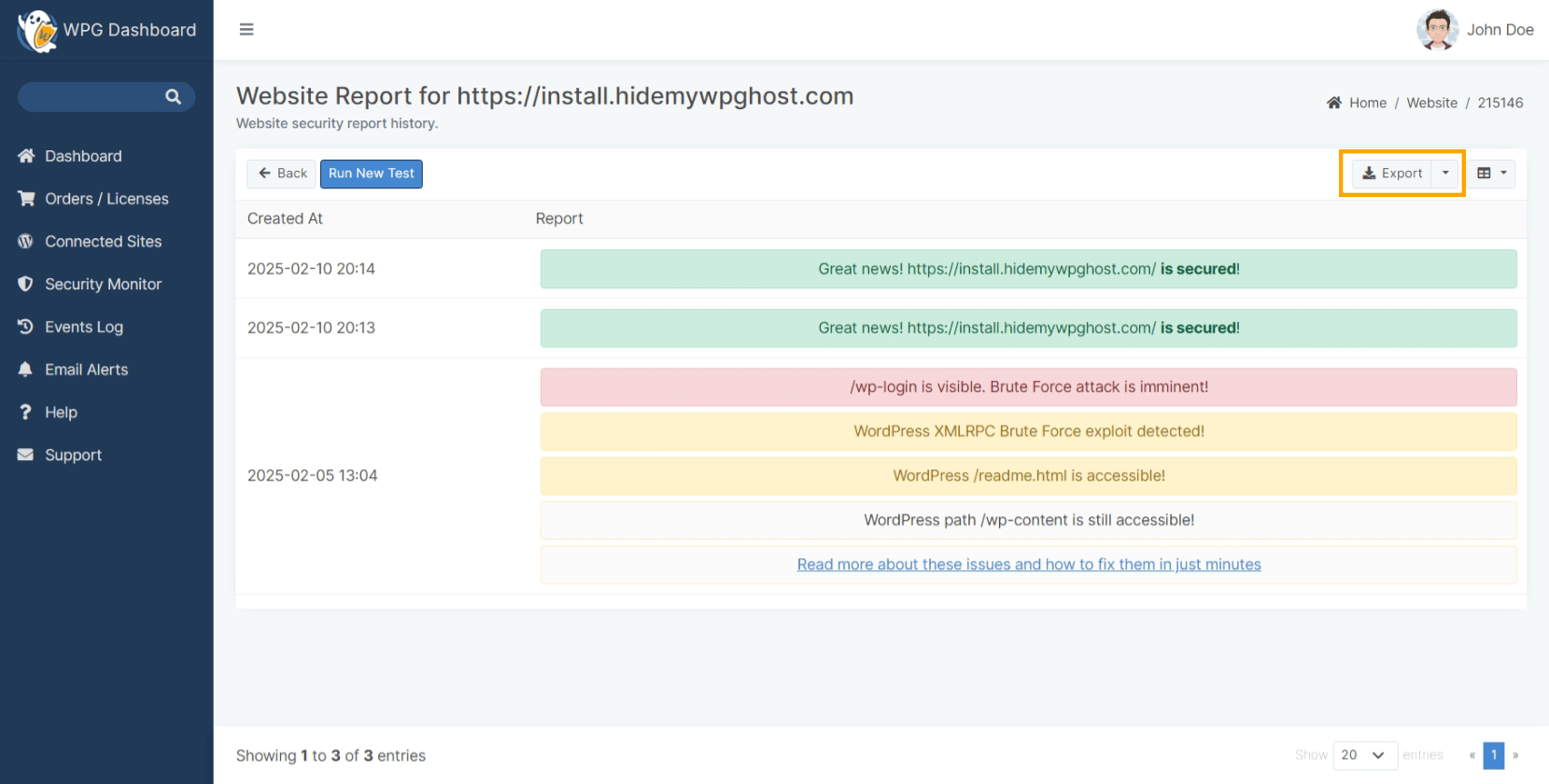Screen dimensions: 1549x784
Task: Click the Export button
Action: click(x=1391, y=174)
